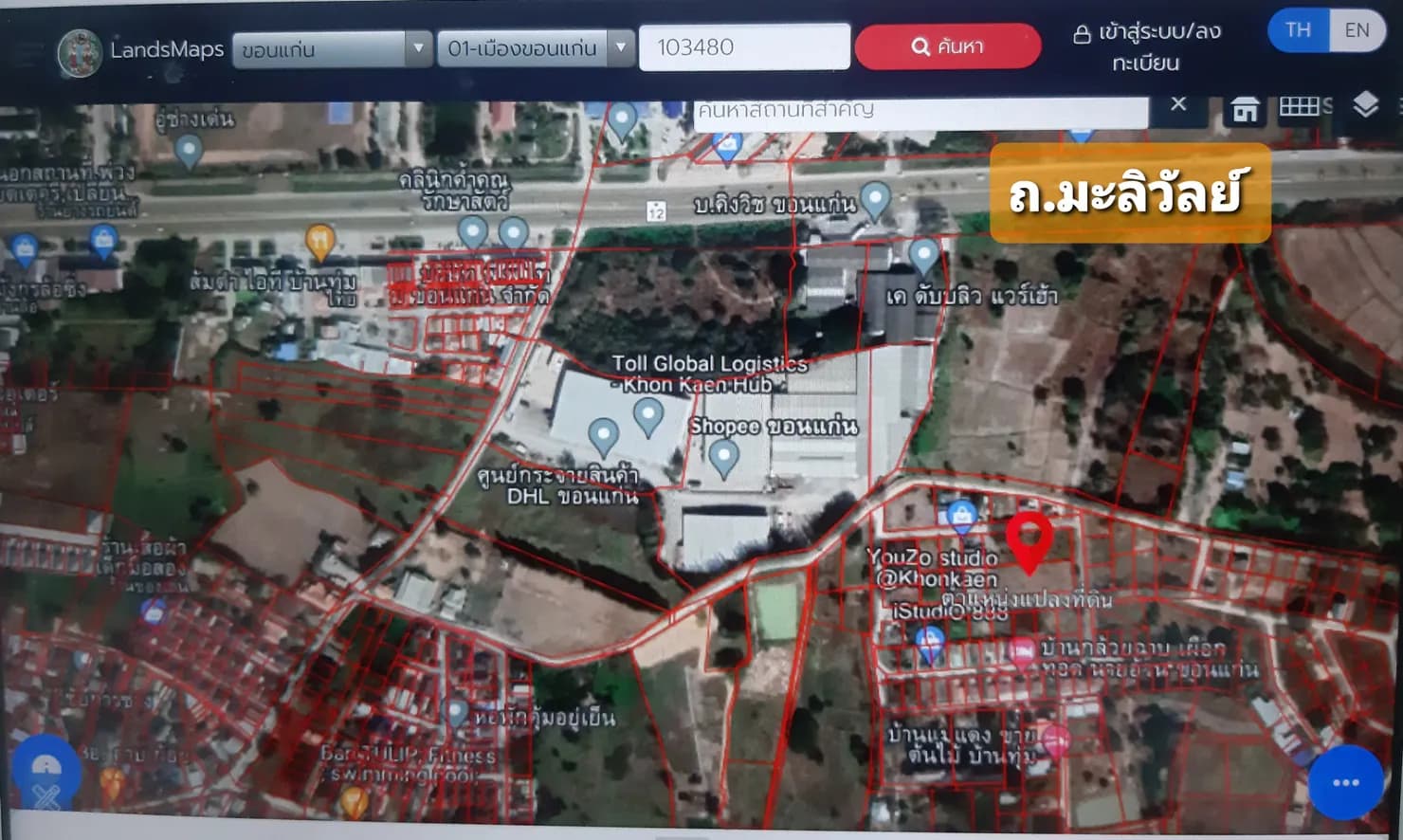Click the Toll Global Logistics Khon Kaen Hub label

click(709, 374)
